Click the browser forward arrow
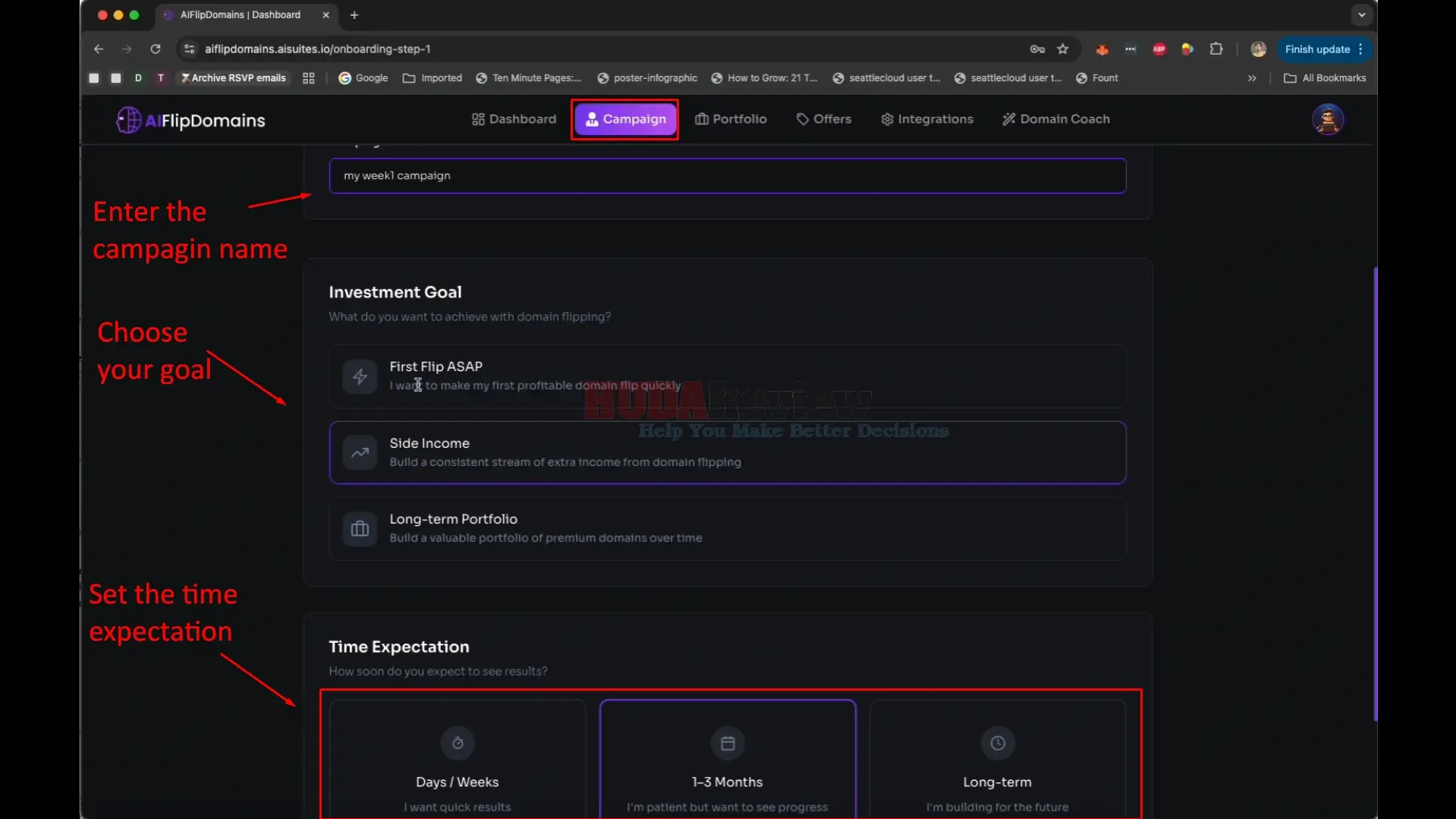Screen dimensions: 1456x819 [x=127, y=49]
